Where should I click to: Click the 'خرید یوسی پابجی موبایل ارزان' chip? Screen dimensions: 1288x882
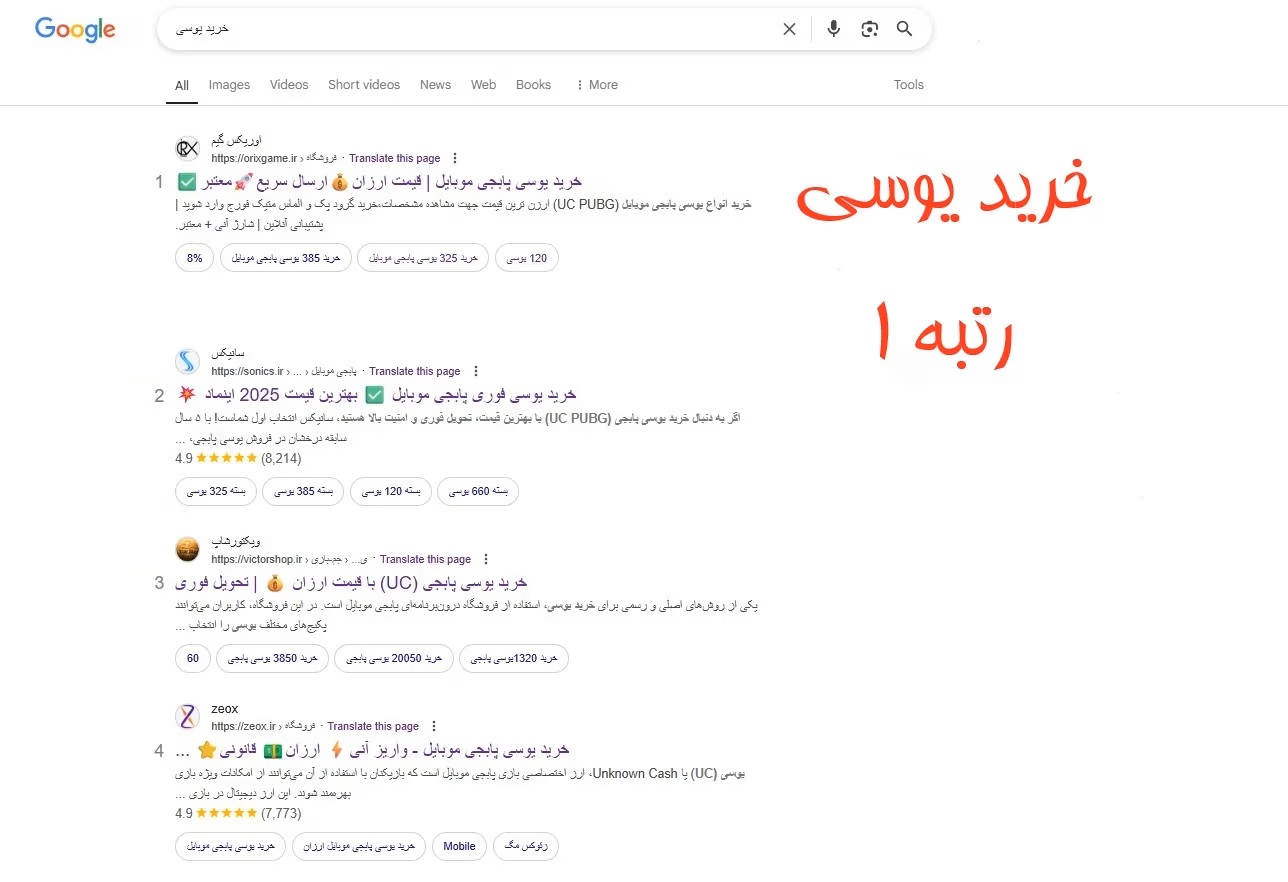pos(359,846)
